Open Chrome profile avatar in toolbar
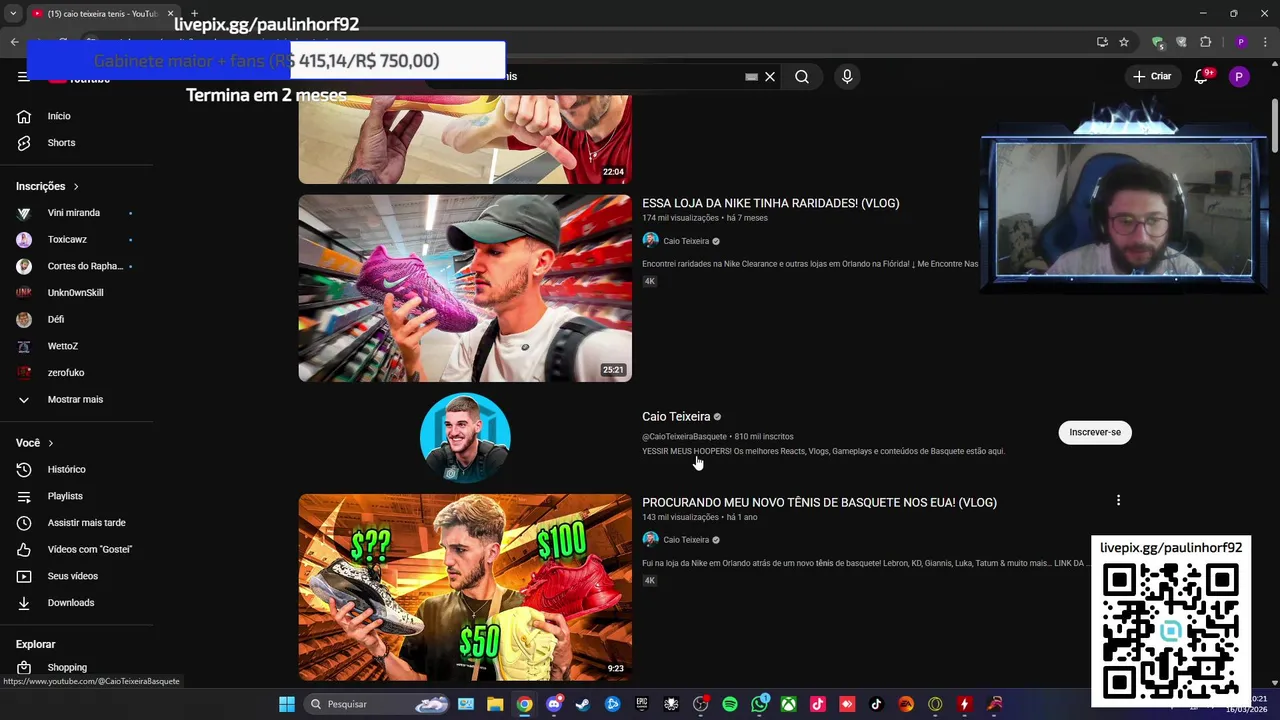The image size is (1280, 720). (x=1241, y=42)
